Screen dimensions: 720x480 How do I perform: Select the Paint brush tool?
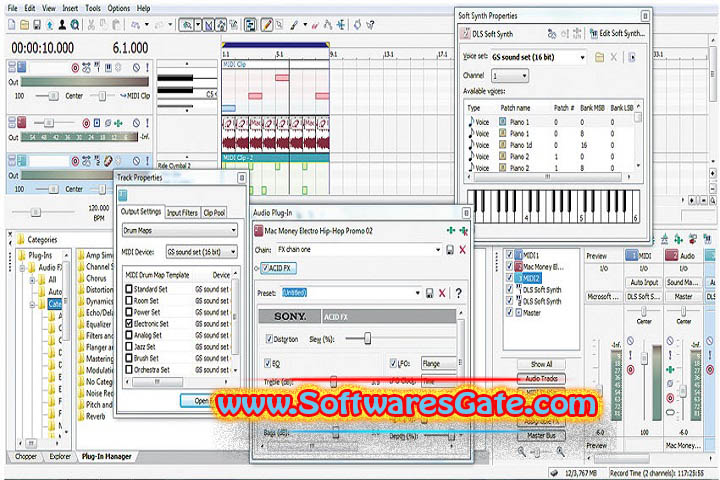click(294, 25)
